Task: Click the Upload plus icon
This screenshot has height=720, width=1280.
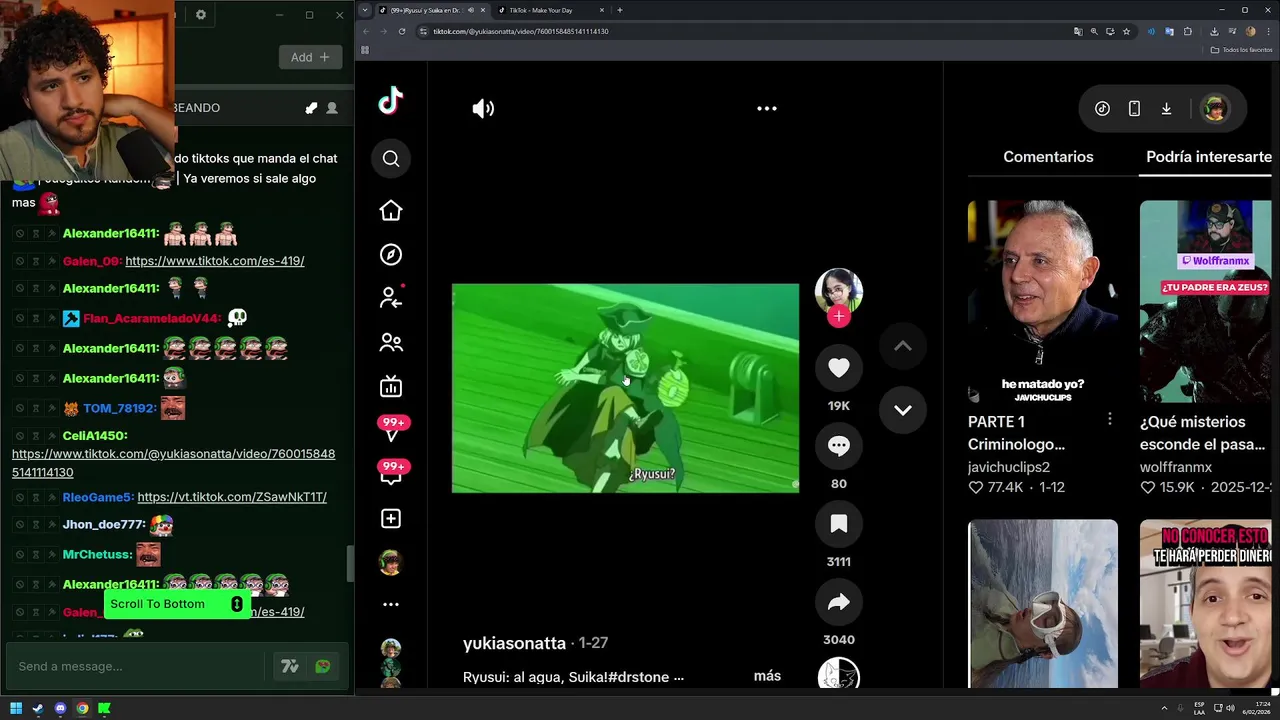Action: 391,518
